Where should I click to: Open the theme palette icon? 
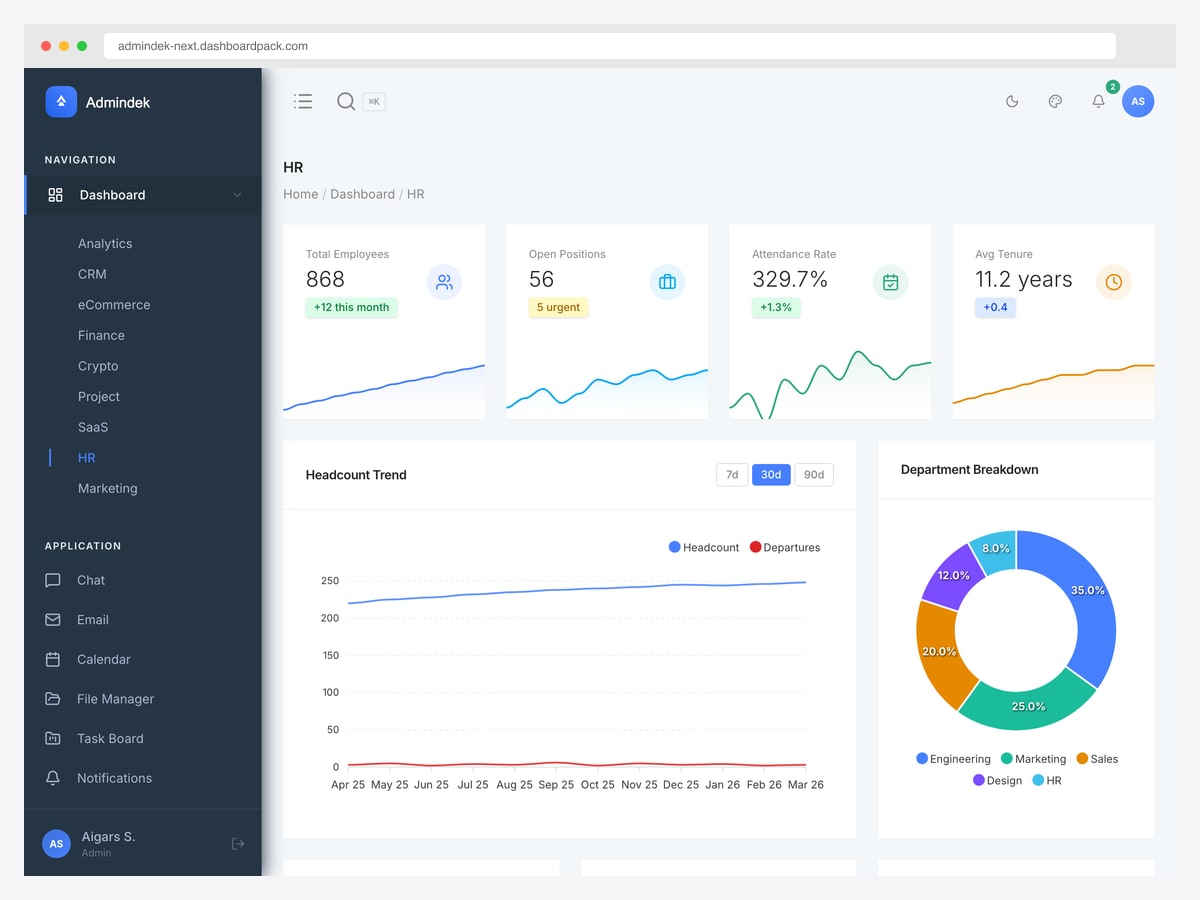(1055, 101)
